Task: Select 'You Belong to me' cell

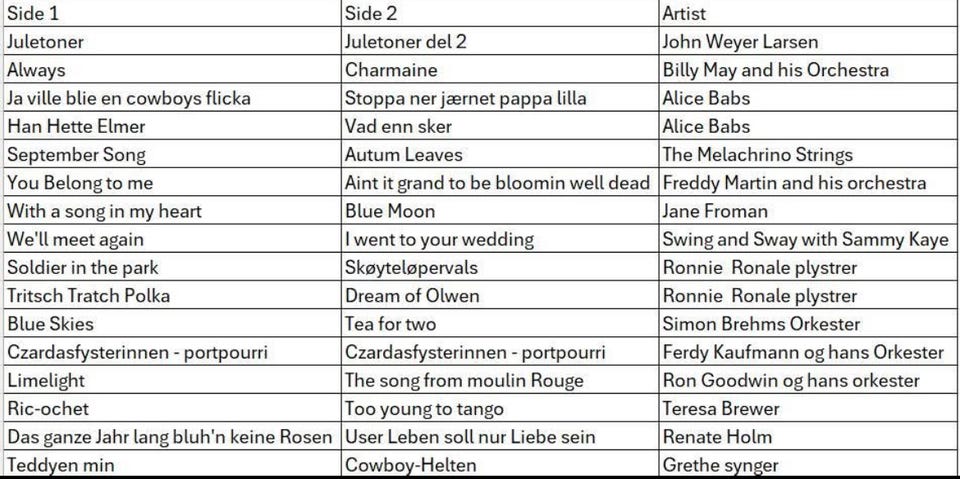Action: point(172,182)
